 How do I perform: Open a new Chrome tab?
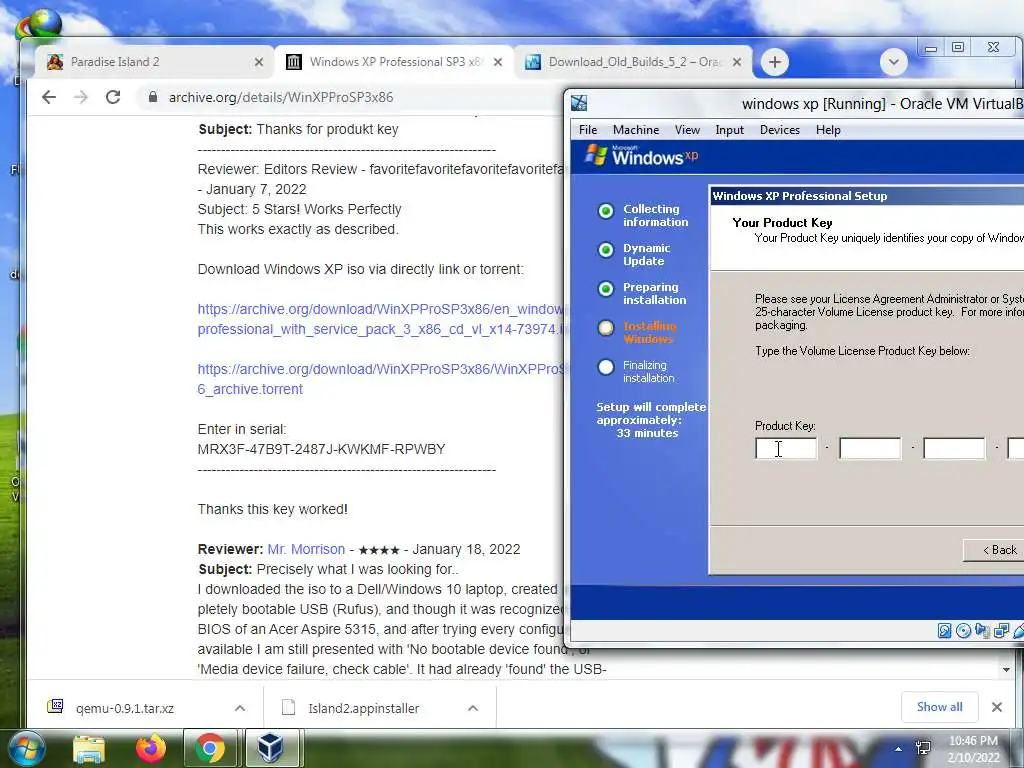click(775, 62)
